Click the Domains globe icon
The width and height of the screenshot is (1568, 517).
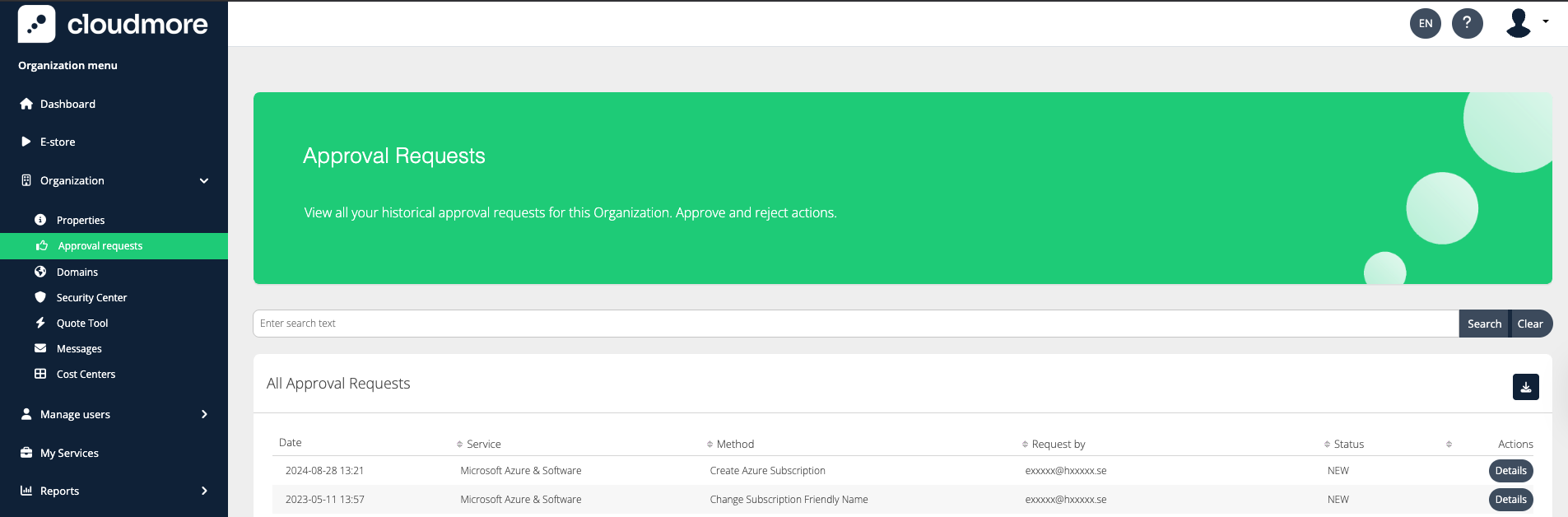40,272
